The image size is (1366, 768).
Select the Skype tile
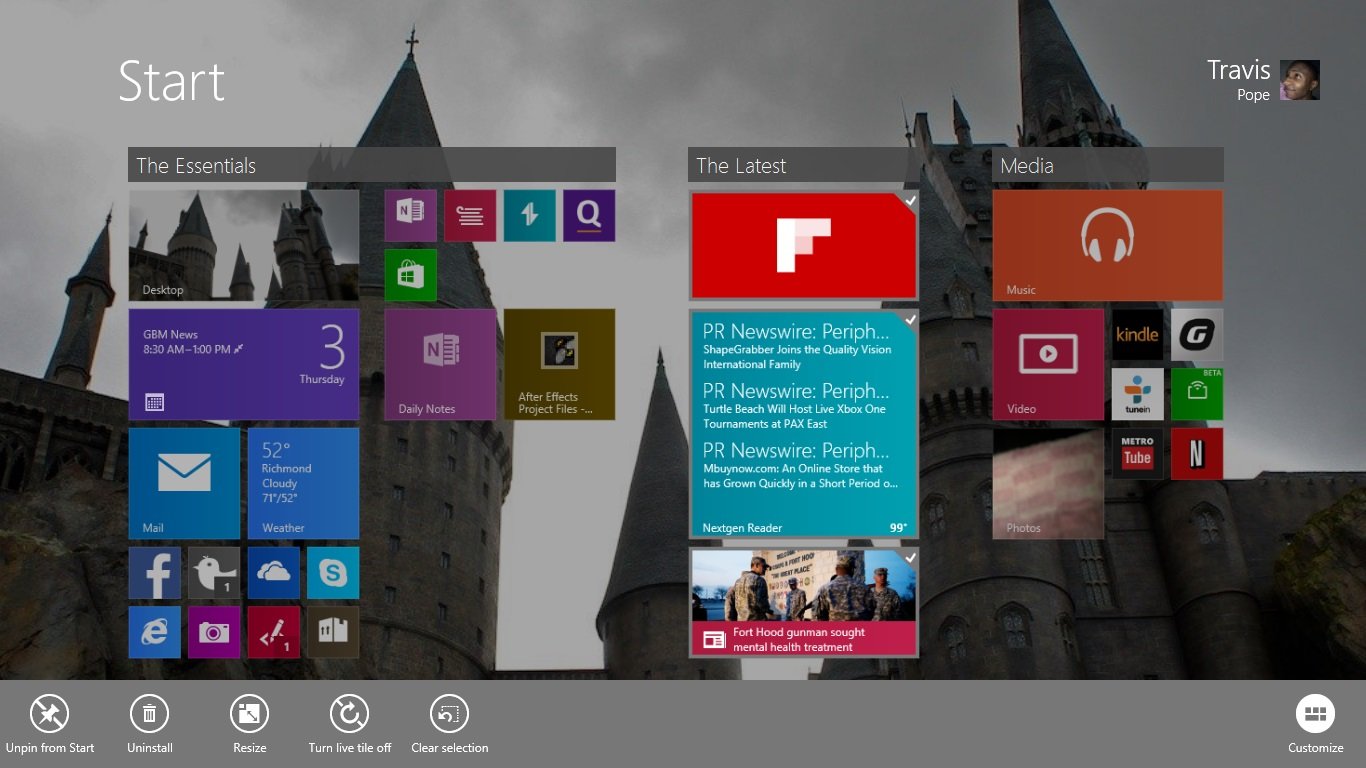coord(333,573)
